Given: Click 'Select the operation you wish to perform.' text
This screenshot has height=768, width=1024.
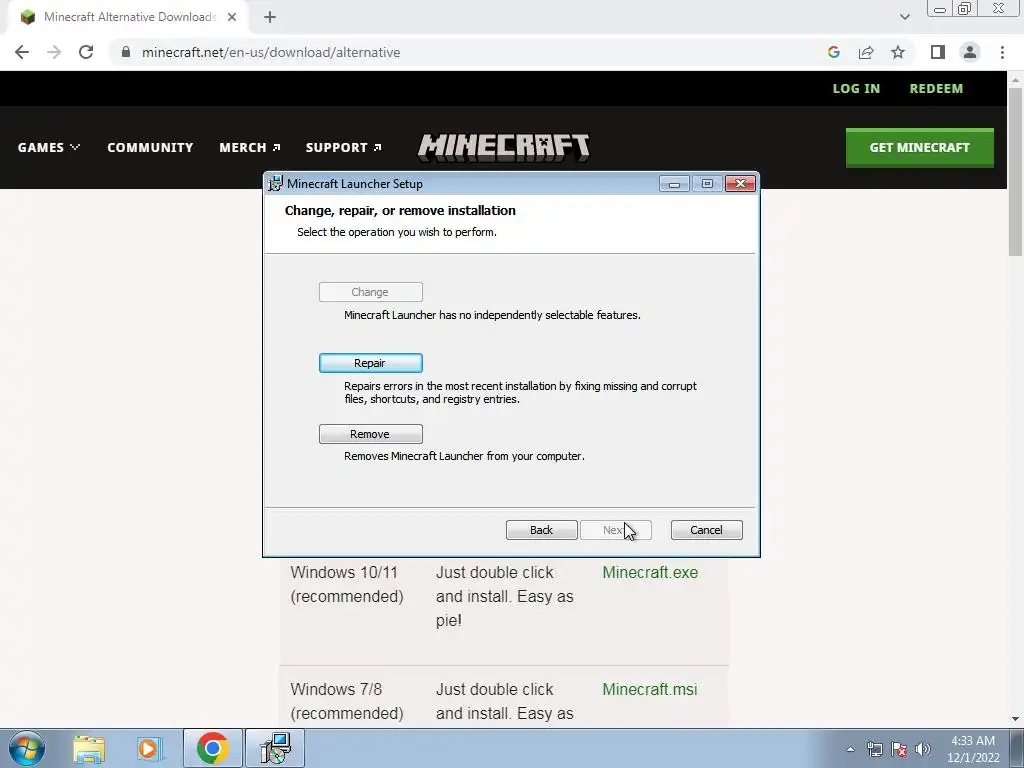Looking at the screenshot, I should (396, 232).
